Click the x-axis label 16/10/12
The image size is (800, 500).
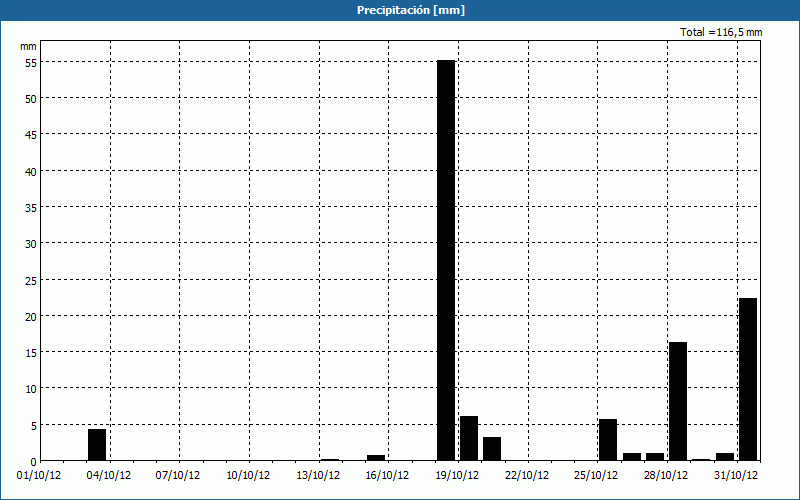(x=387, y=476)
